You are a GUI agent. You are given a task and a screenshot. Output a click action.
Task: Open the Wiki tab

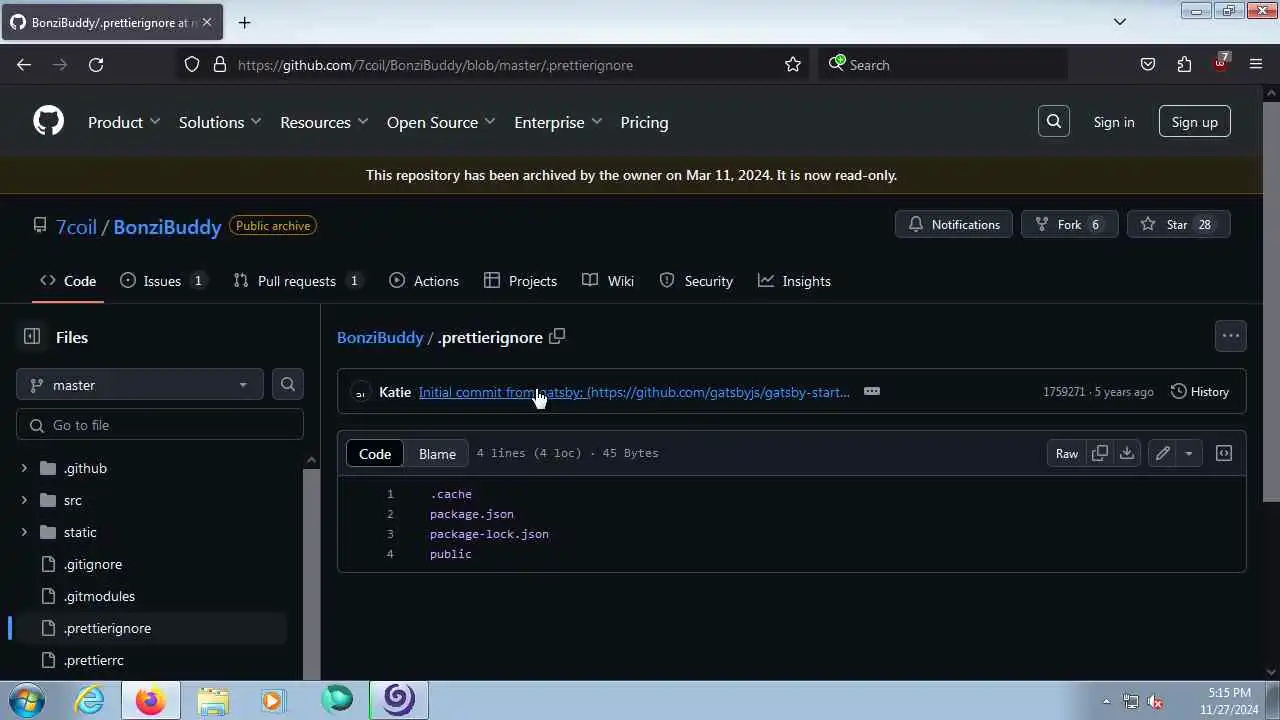[608, 281]
